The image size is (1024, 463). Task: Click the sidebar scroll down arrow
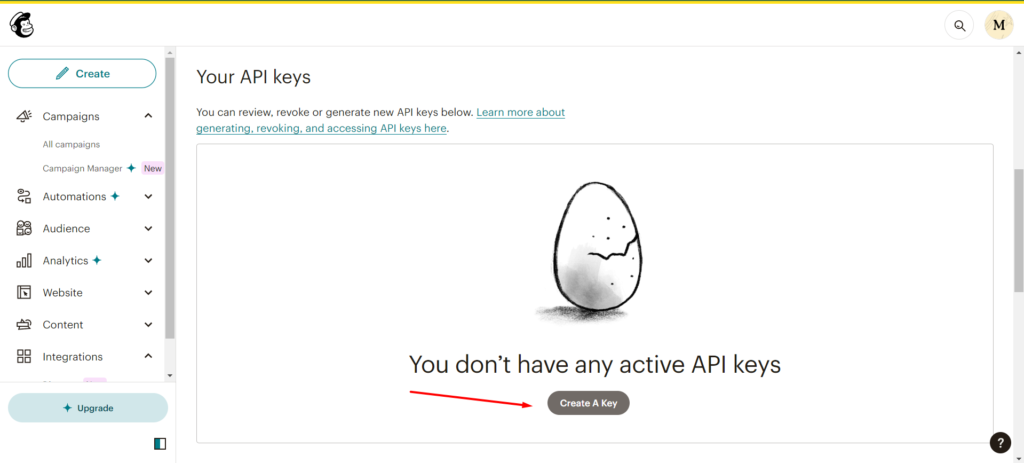tap(170, 375)
